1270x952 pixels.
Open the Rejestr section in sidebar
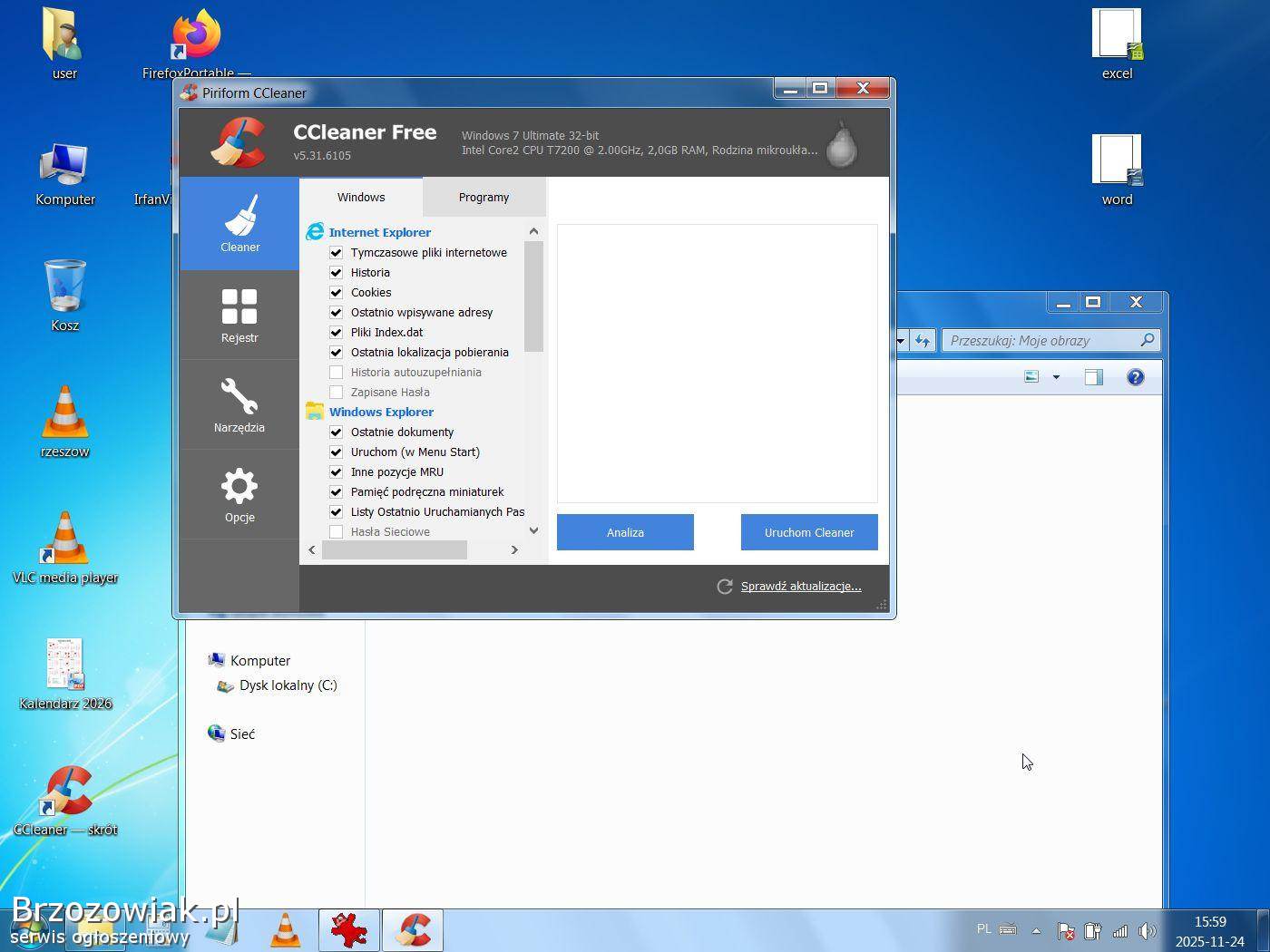239,315
